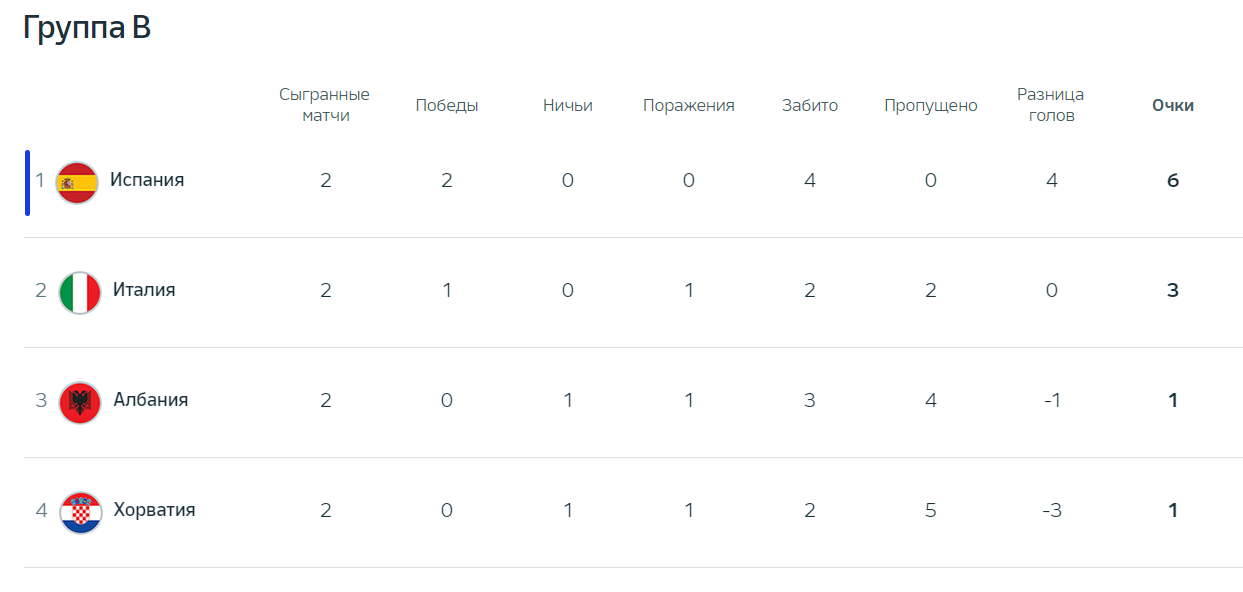
Task: Click the Albania flag icon
Action: click(80, 402)
